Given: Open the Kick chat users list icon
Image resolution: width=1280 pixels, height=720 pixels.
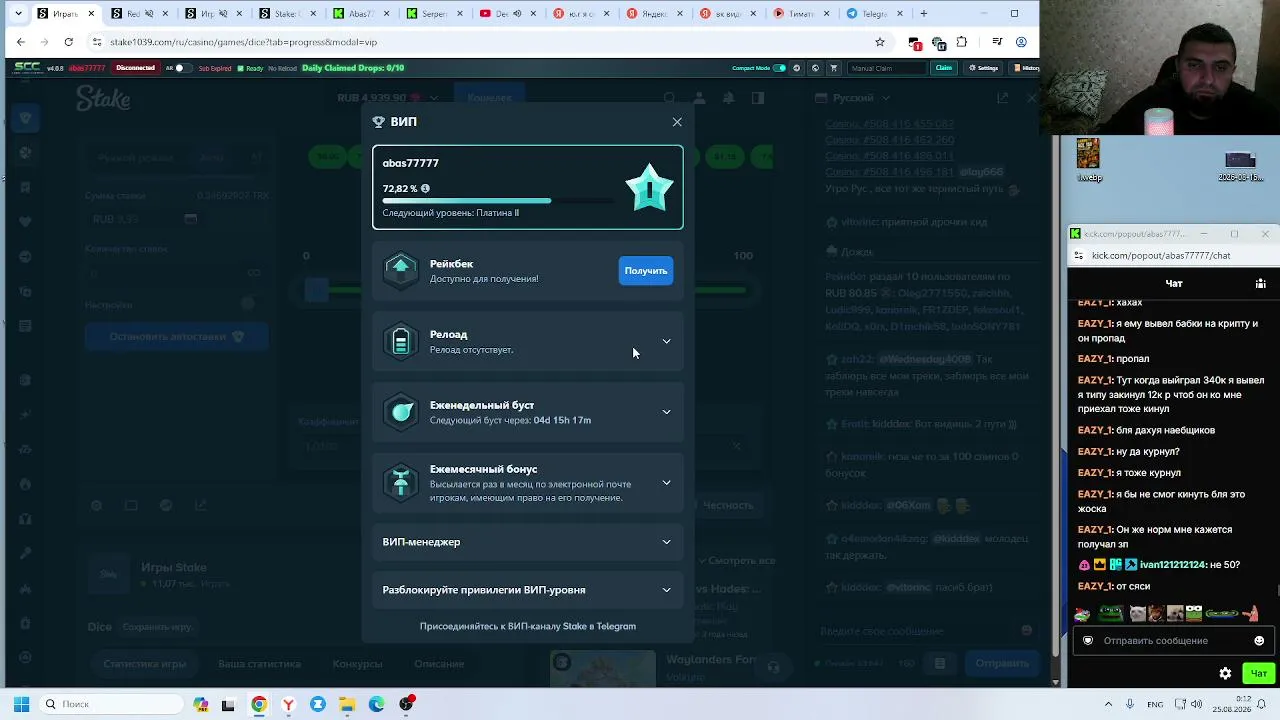Looking at the screenshot, I should pyautogui.click(x=1260, y=283).
